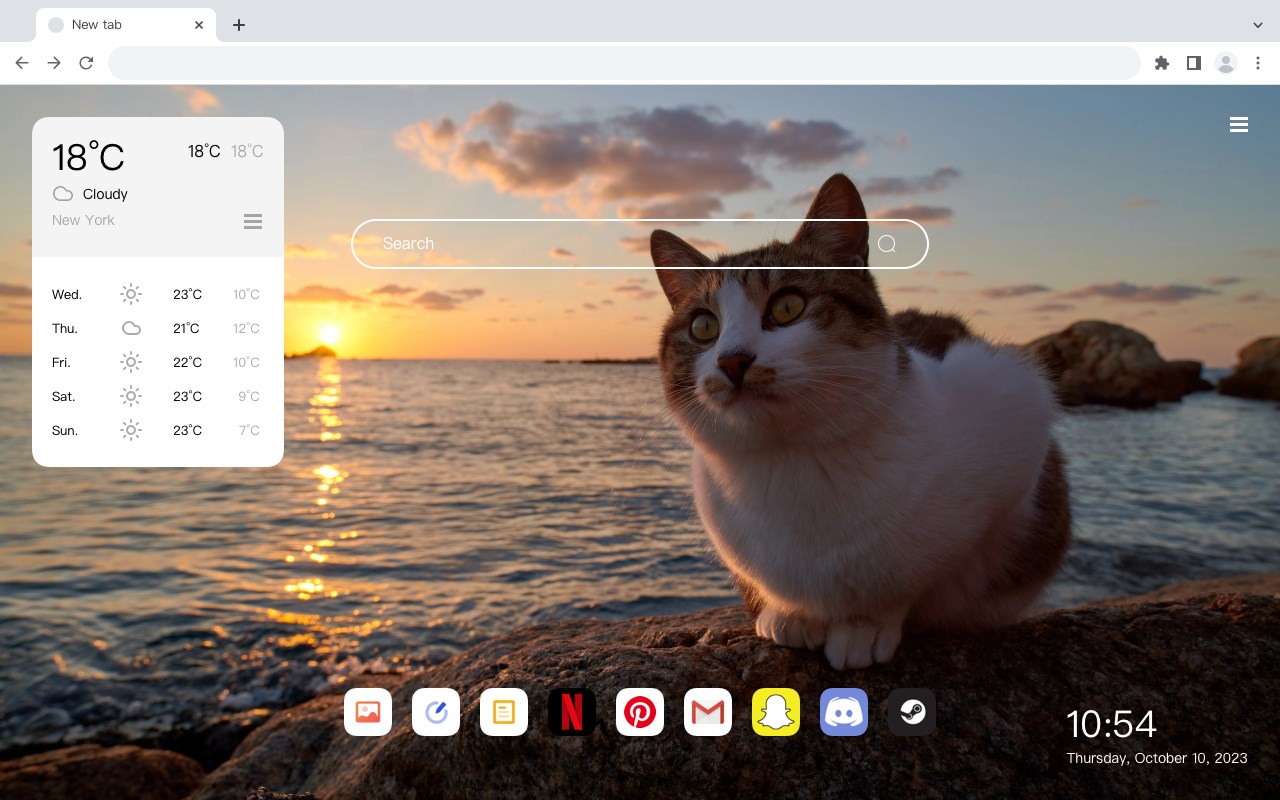Image resolution: width=1280 pixels, height=800 pixels.
Task: Focus the Chrome address bar
Action: pyautogui.click(x=624, y=63)
